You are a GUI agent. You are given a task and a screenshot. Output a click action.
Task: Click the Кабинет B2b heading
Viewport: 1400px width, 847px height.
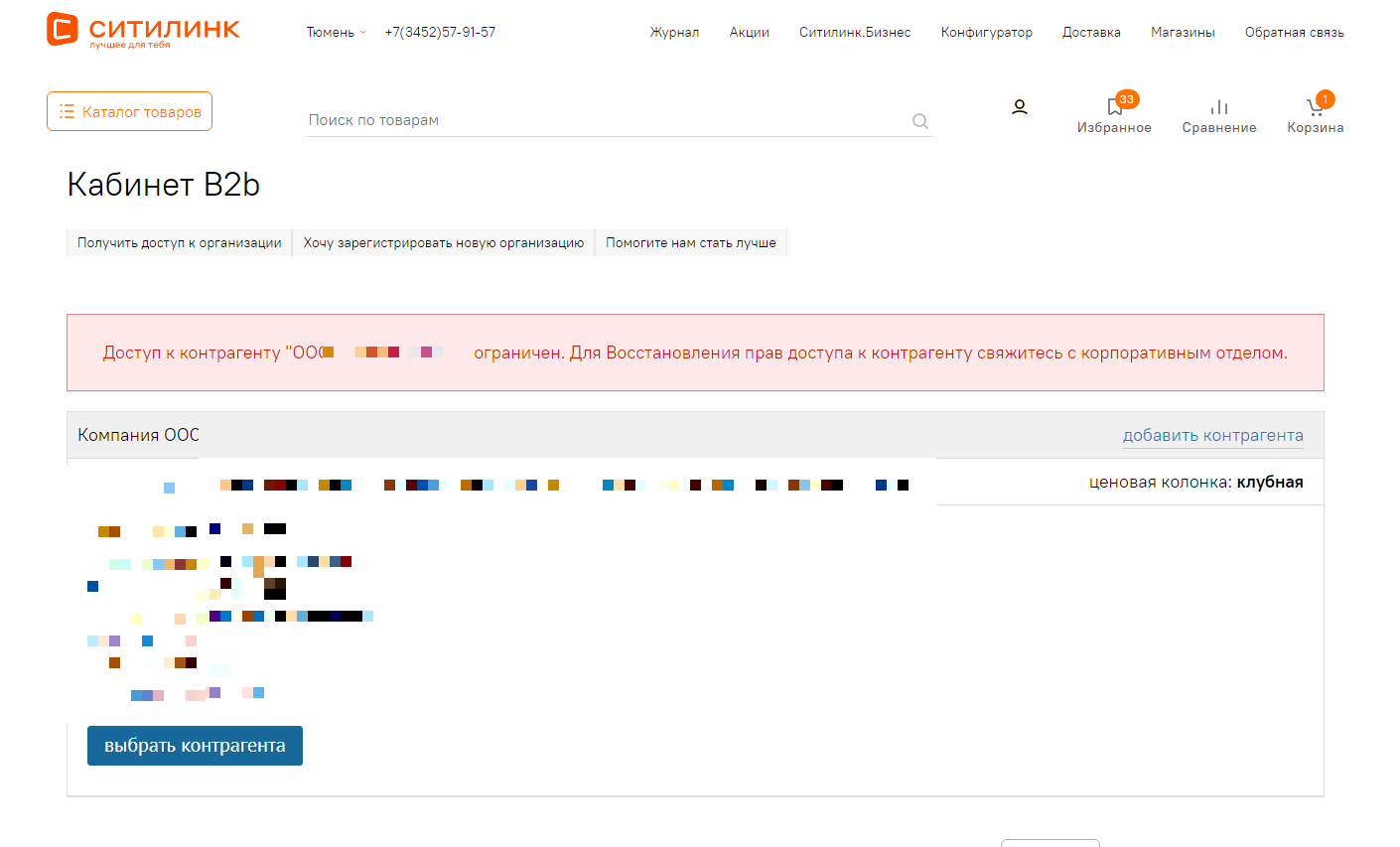[x=164, y=185]
